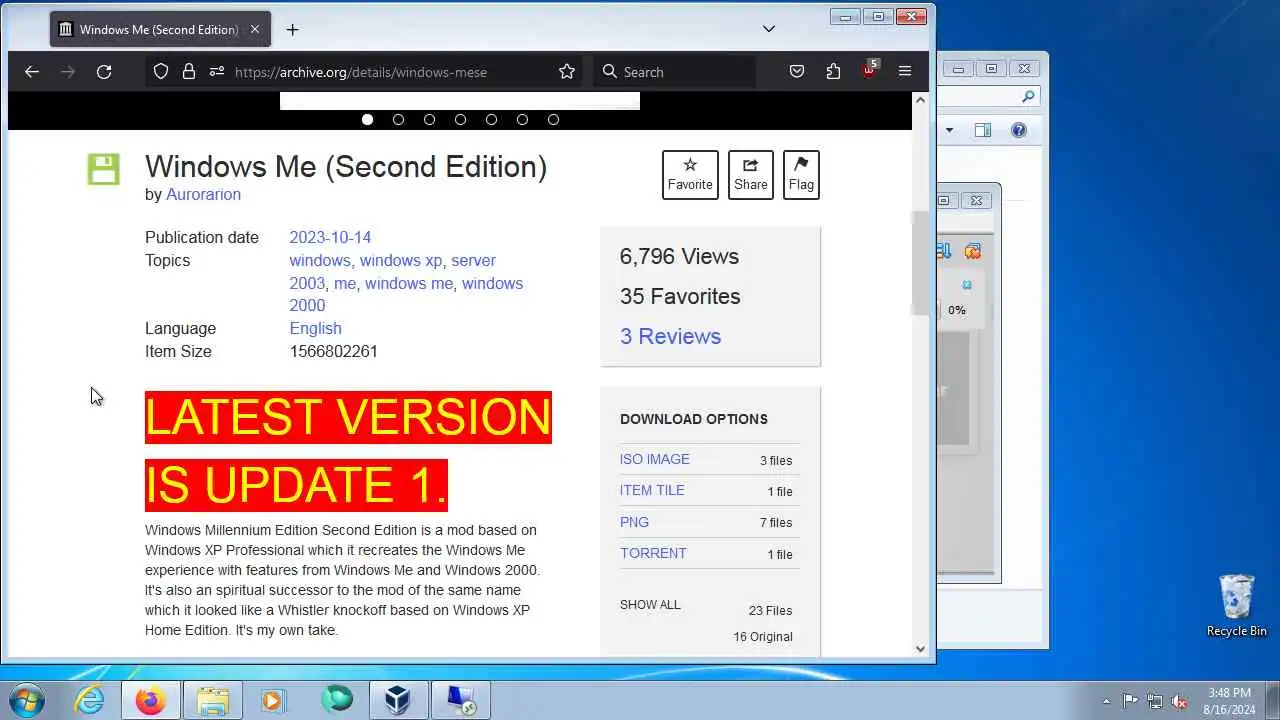1280x720 pixels.
Task: Expand PNG download option
Action: tap(634, 522)
